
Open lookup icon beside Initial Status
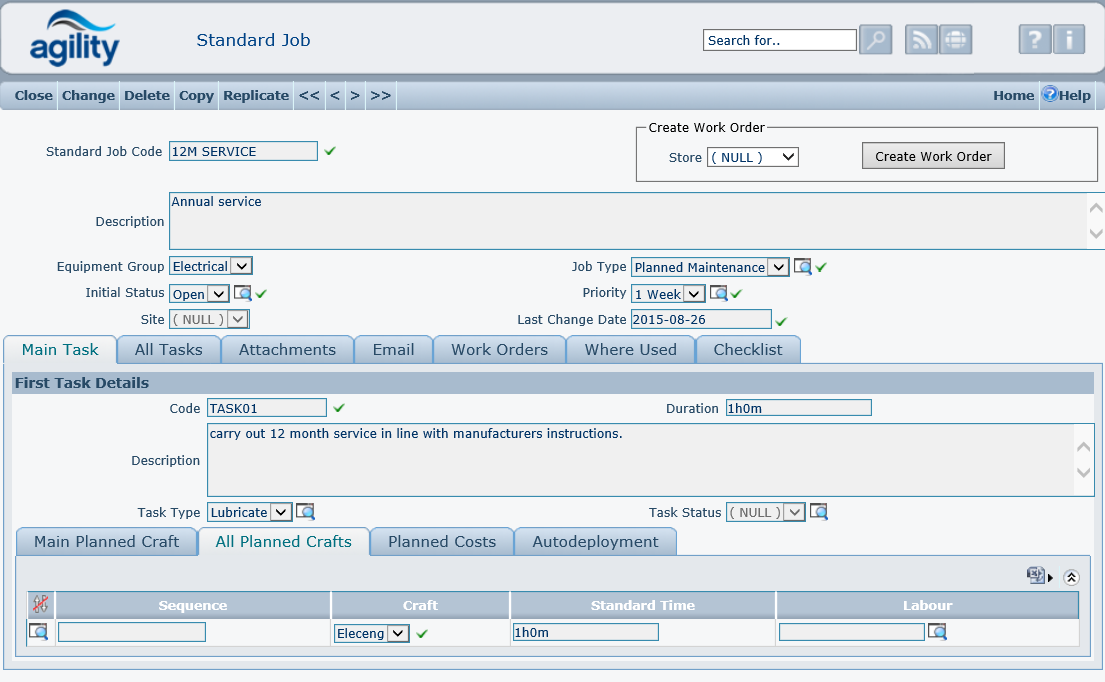click(243, 294)
